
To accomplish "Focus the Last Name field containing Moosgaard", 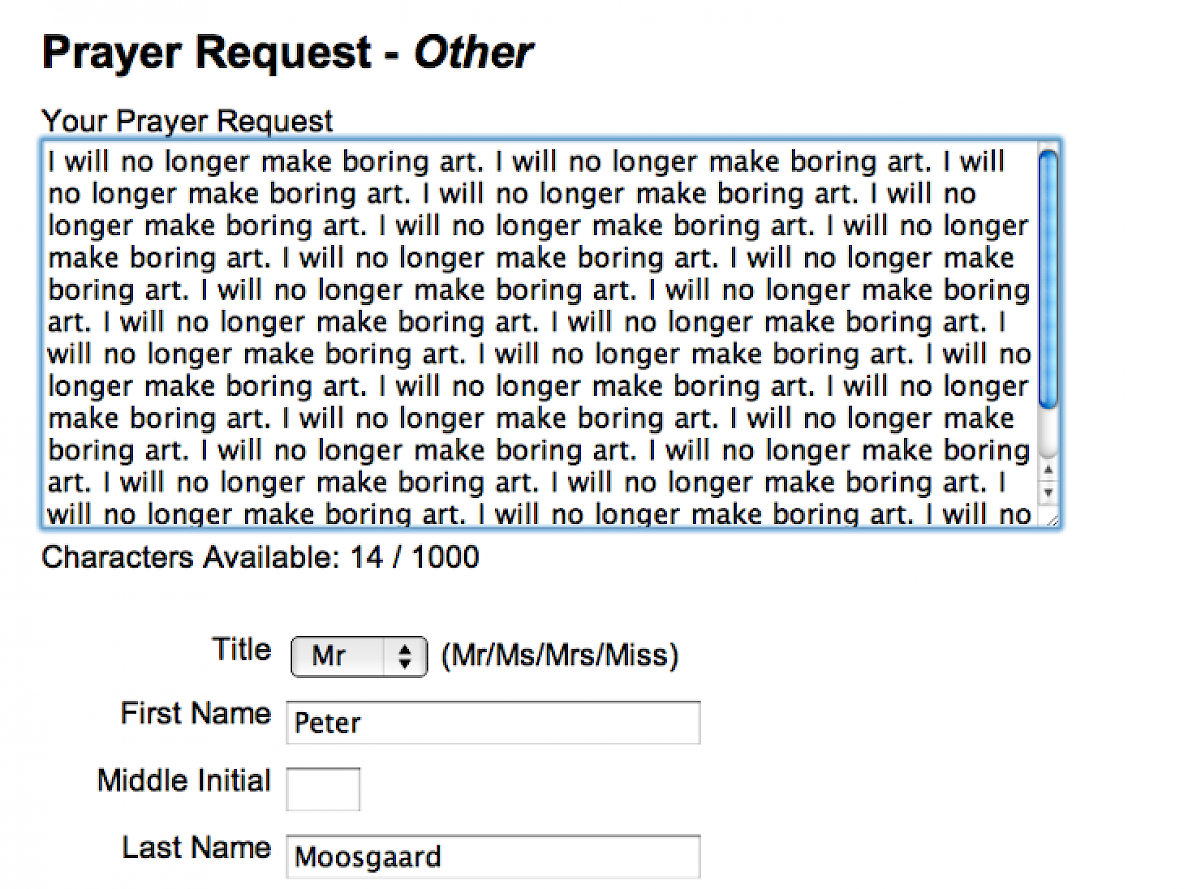I will (x=493, y=857).
